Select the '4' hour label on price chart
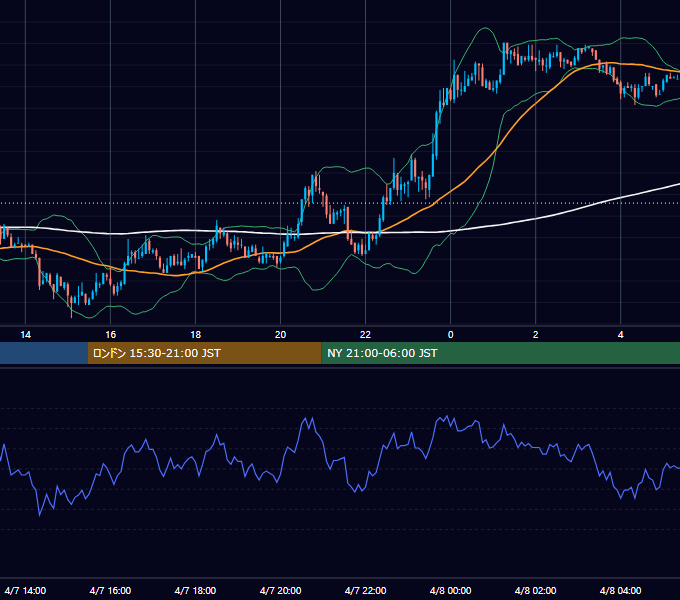 pyautogui.click(x=621, y=335)
